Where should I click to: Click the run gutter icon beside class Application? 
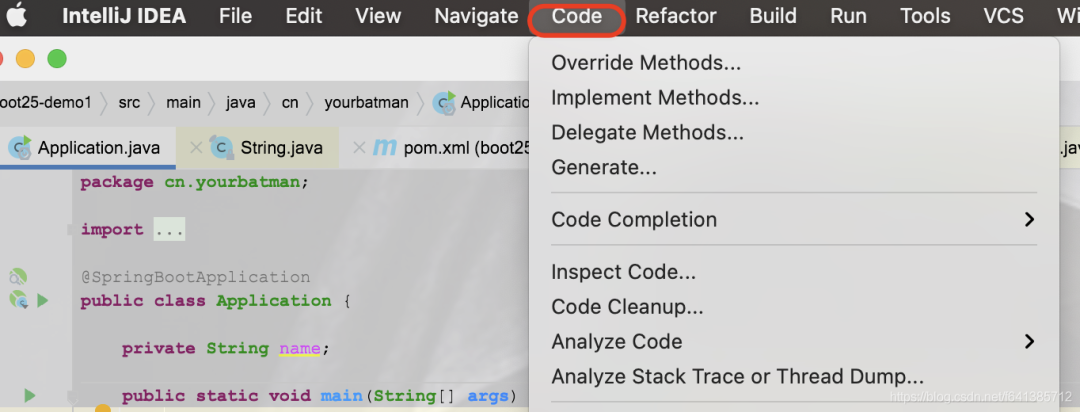click(42, 300)
